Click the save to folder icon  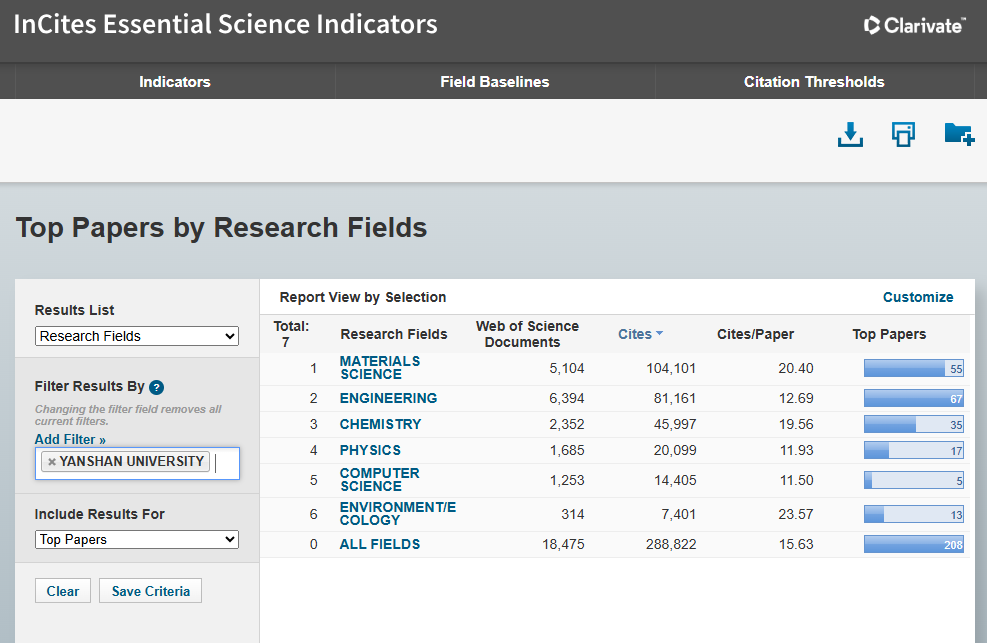coord(958,134)
